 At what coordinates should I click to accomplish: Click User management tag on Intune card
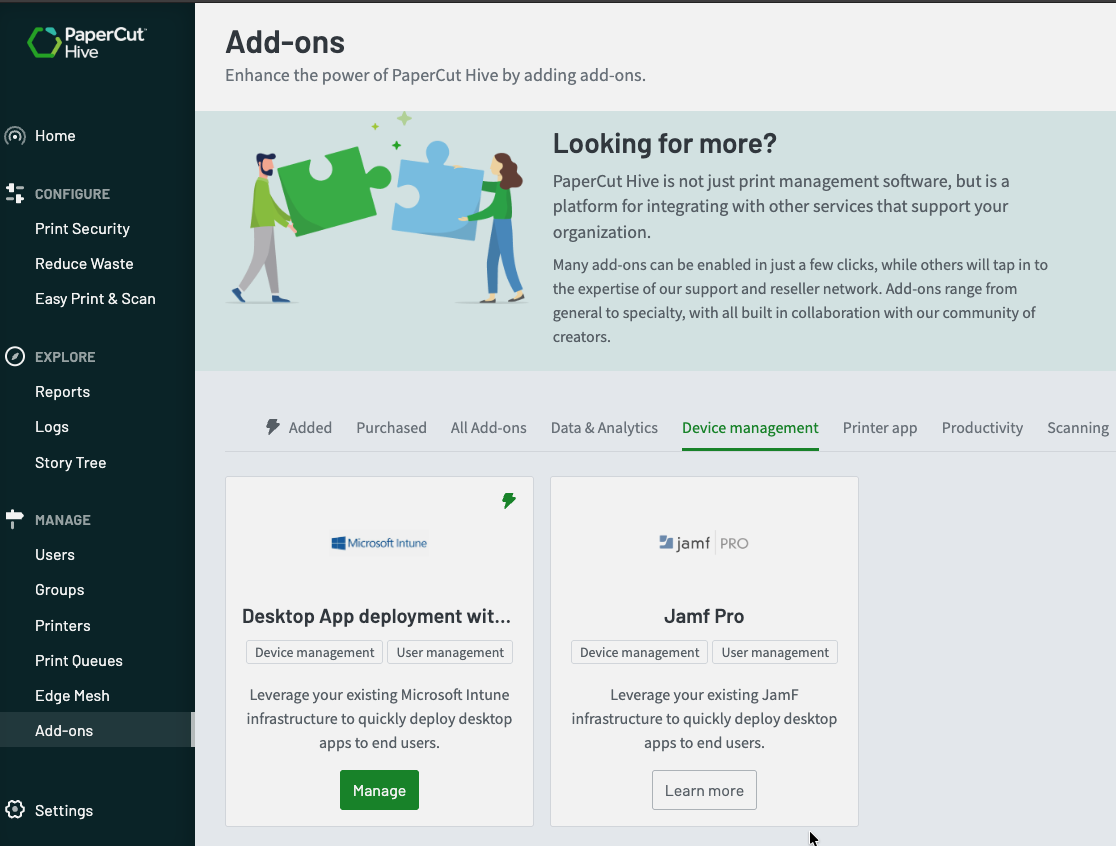click(x=450, y=652)
